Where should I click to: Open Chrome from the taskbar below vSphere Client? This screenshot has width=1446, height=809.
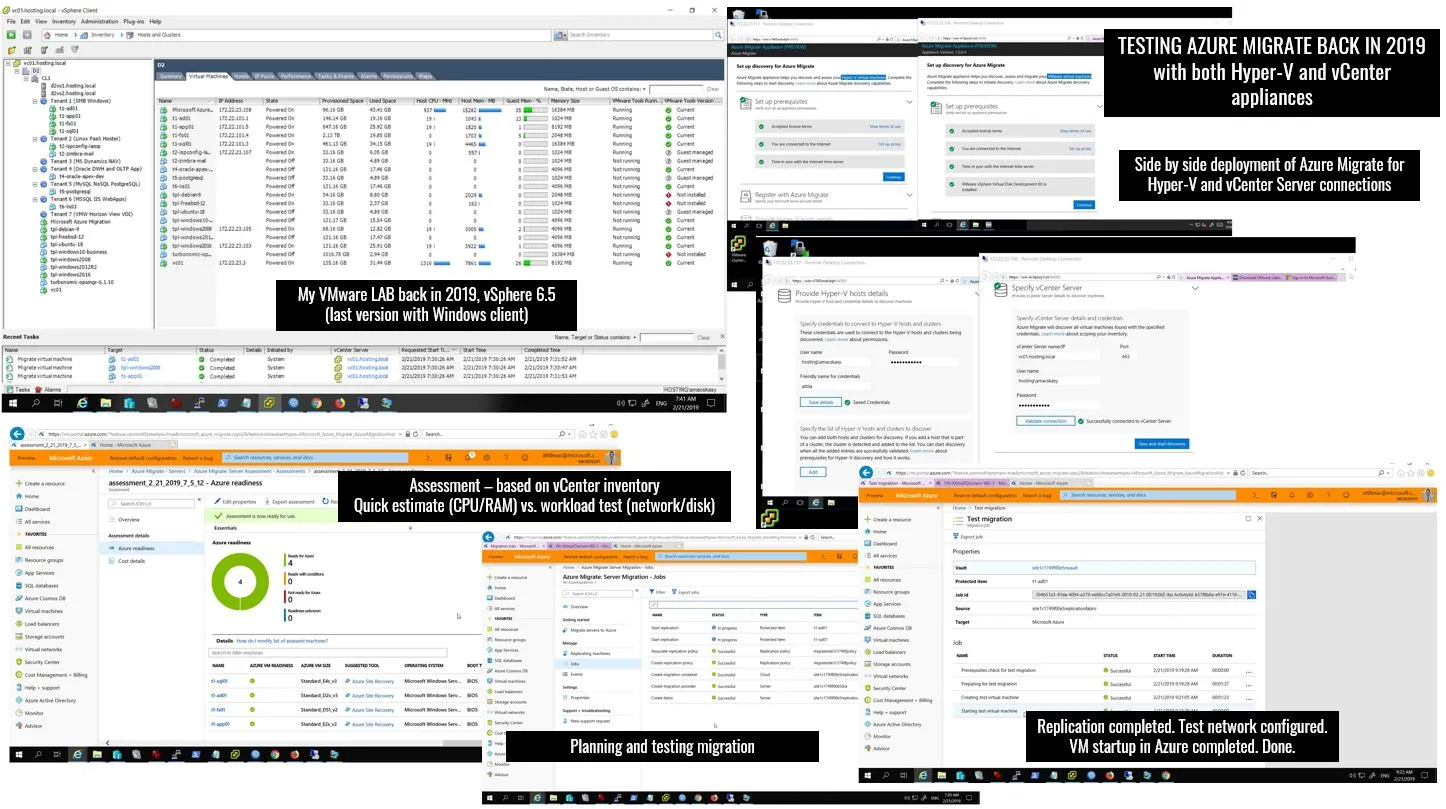pos(316,402)
